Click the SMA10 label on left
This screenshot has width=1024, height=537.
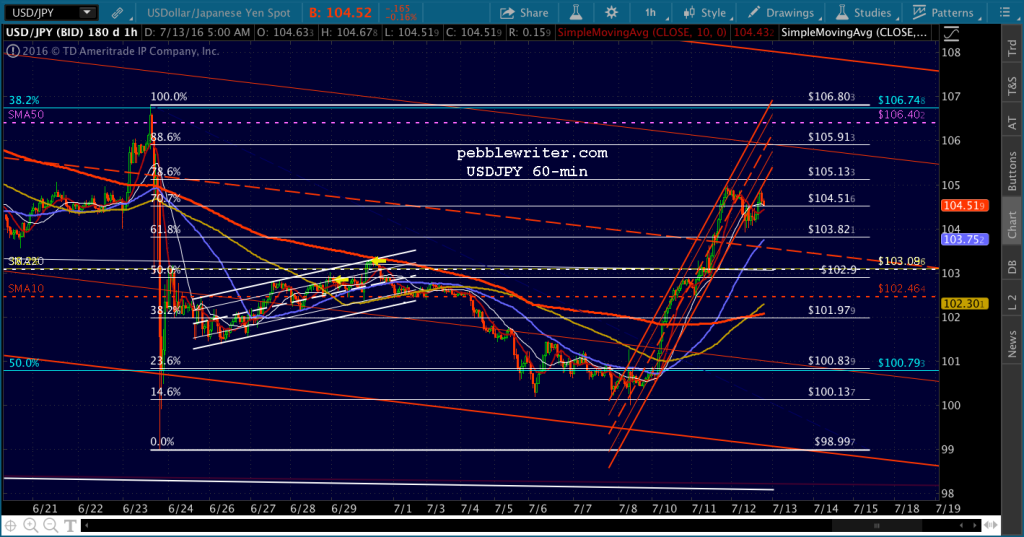click(26, 288)
